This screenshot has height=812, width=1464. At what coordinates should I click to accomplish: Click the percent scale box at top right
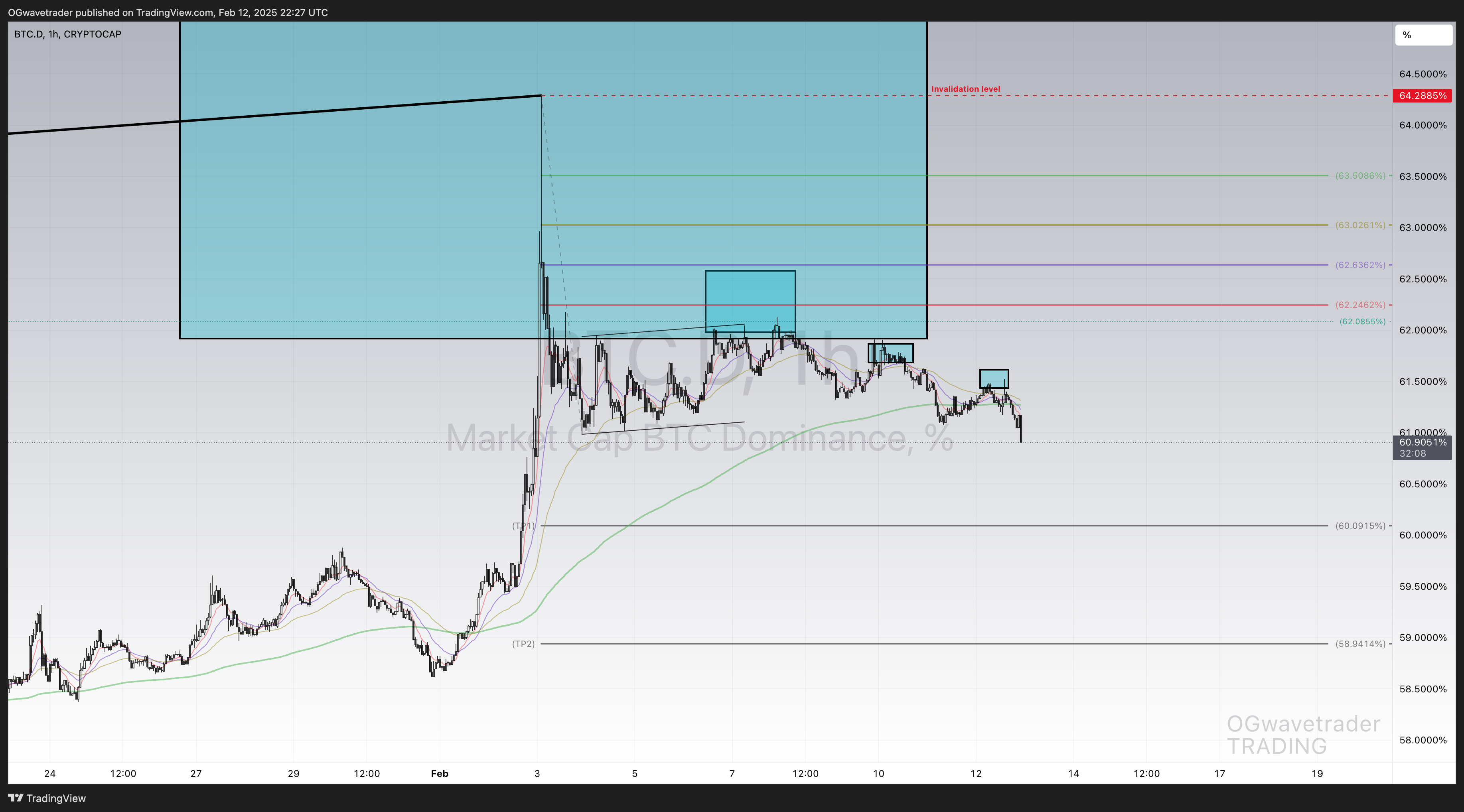point(1424,35)
